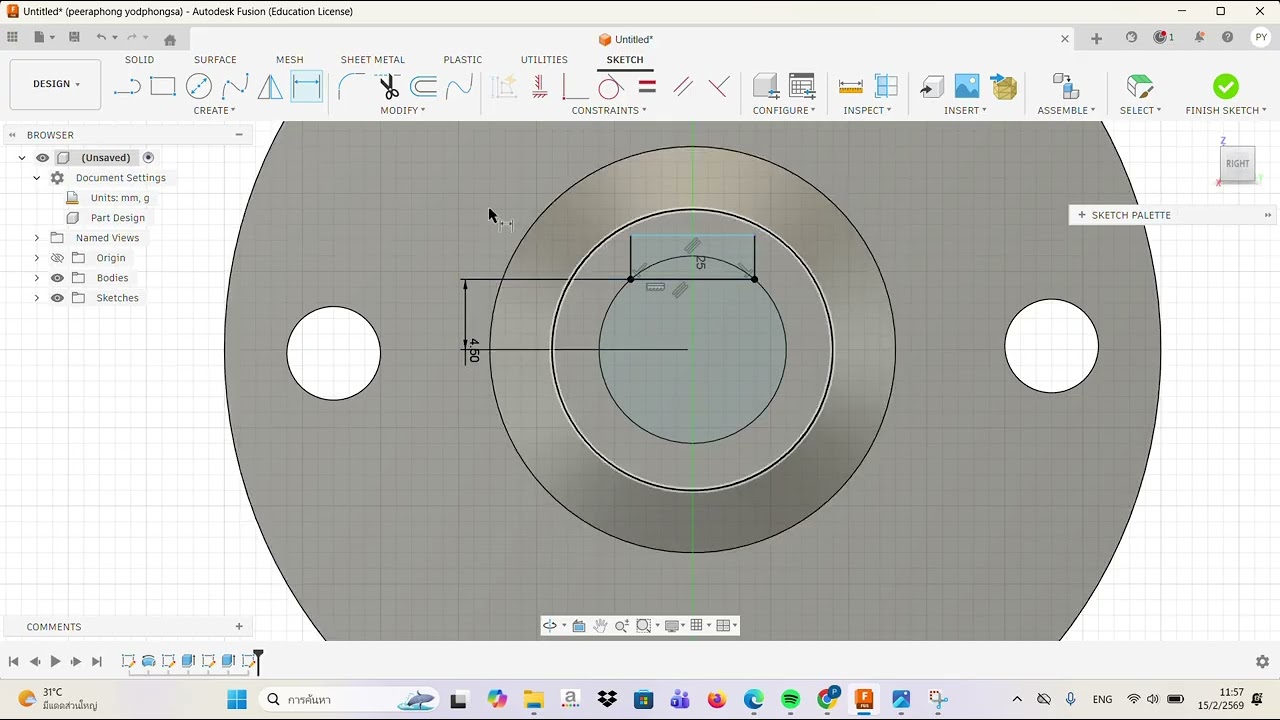
Task: Select the Fillet tool in Modify
Action: [x=351, y=87]
